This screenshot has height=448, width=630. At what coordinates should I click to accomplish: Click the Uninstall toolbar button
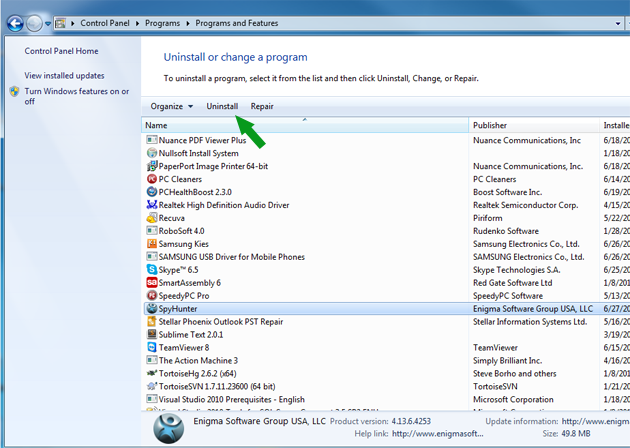point(222,106)
